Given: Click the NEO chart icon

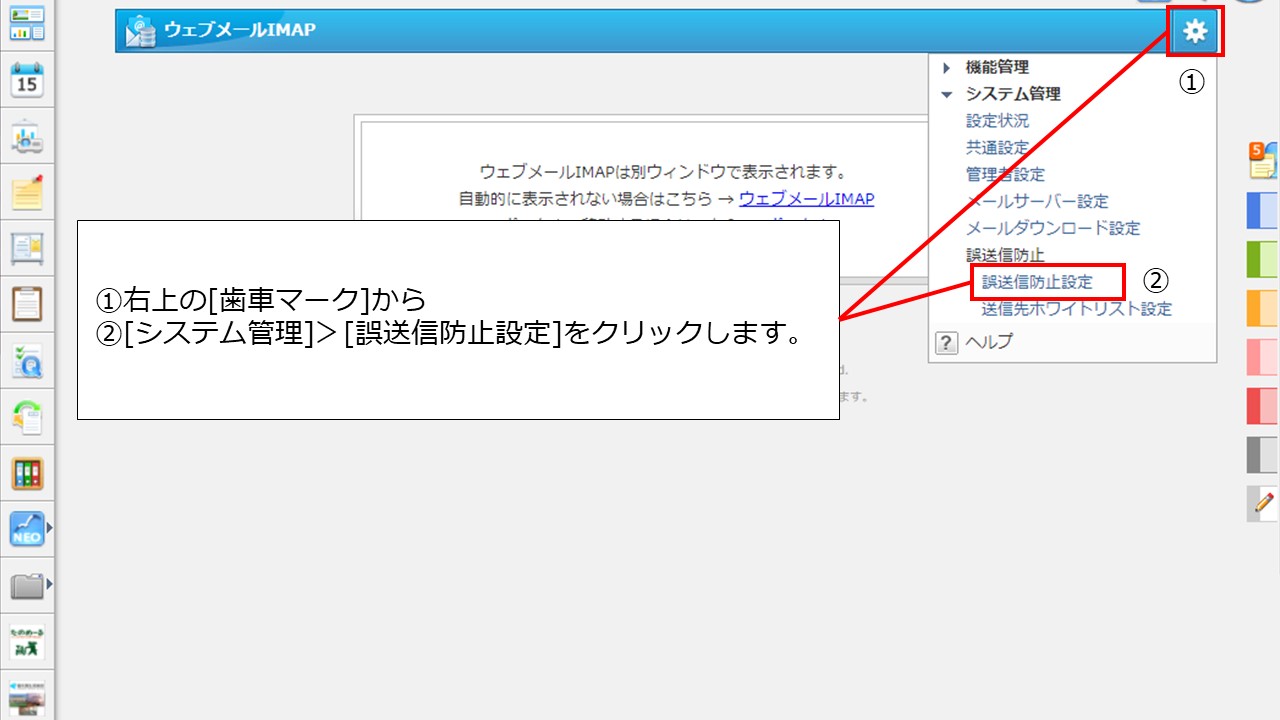Looking at the screenshot, I should click(x=27, y=528).
